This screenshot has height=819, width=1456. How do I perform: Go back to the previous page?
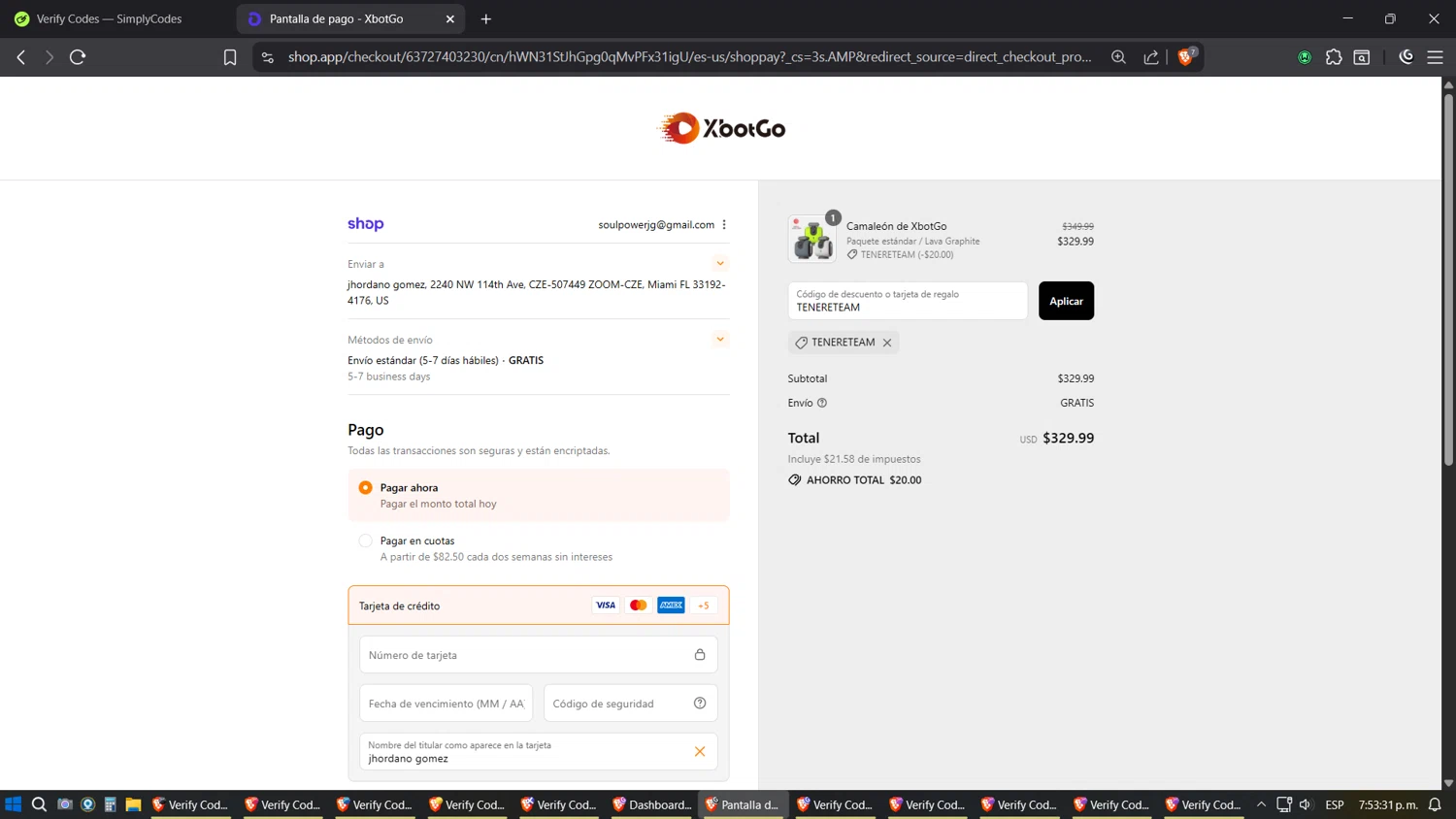coord(21,57)
